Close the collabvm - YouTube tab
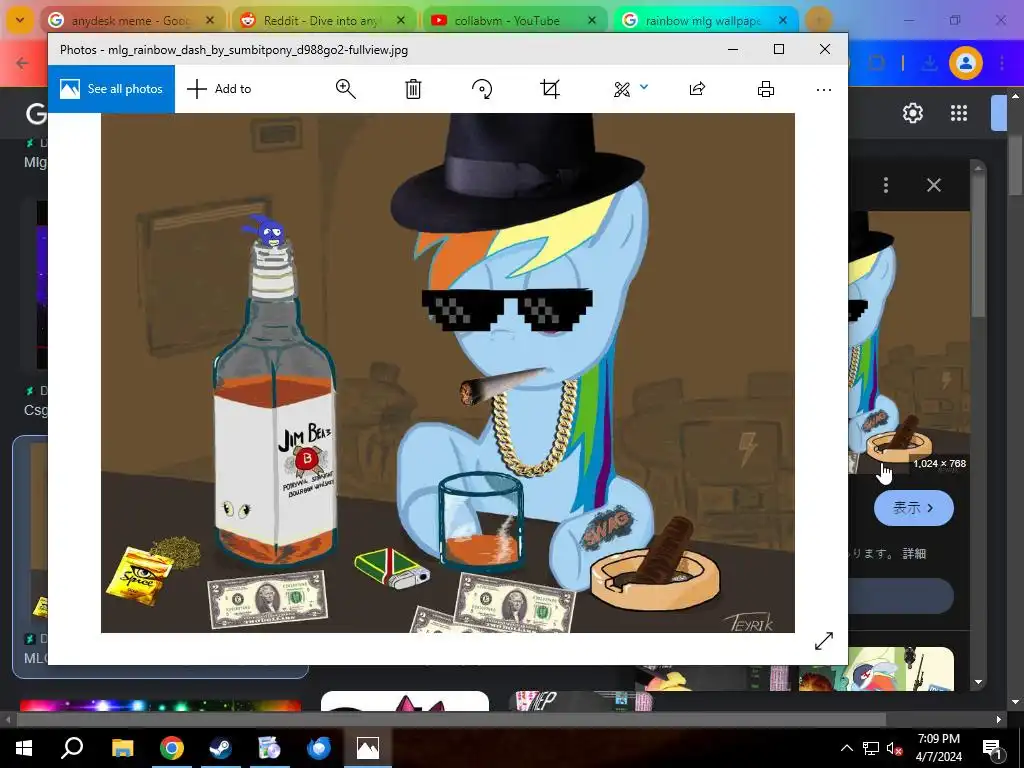1024x768 pixels. pyautogui.click(x=592, y=20)
